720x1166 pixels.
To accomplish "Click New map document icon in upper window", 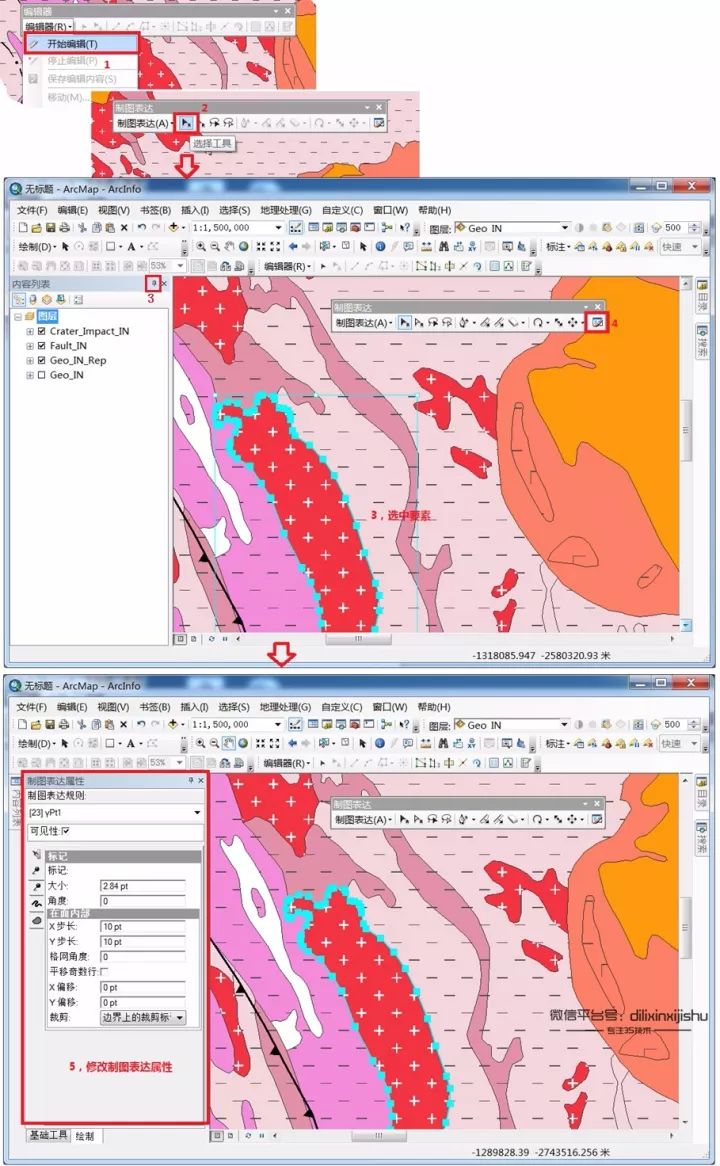I will pos(23,228).
